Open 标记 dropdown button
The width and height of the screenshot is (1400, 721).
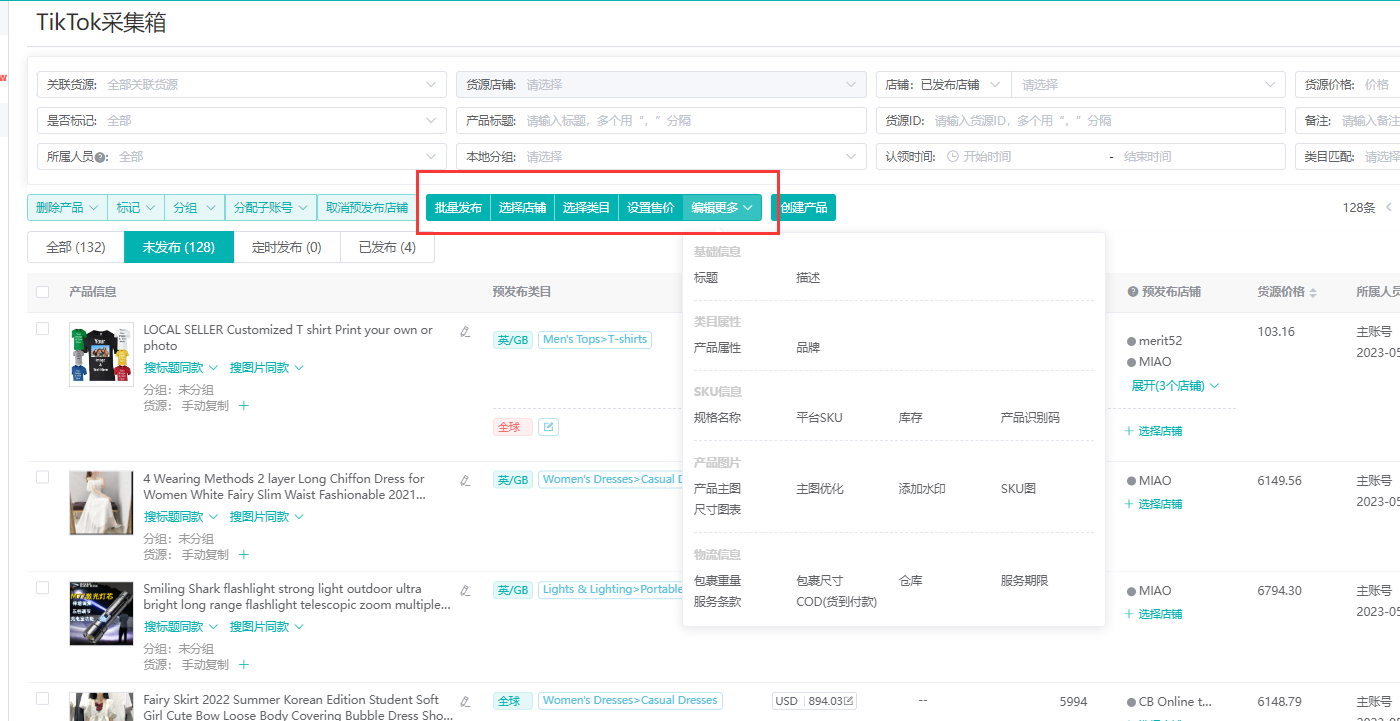tap(136, 208)
